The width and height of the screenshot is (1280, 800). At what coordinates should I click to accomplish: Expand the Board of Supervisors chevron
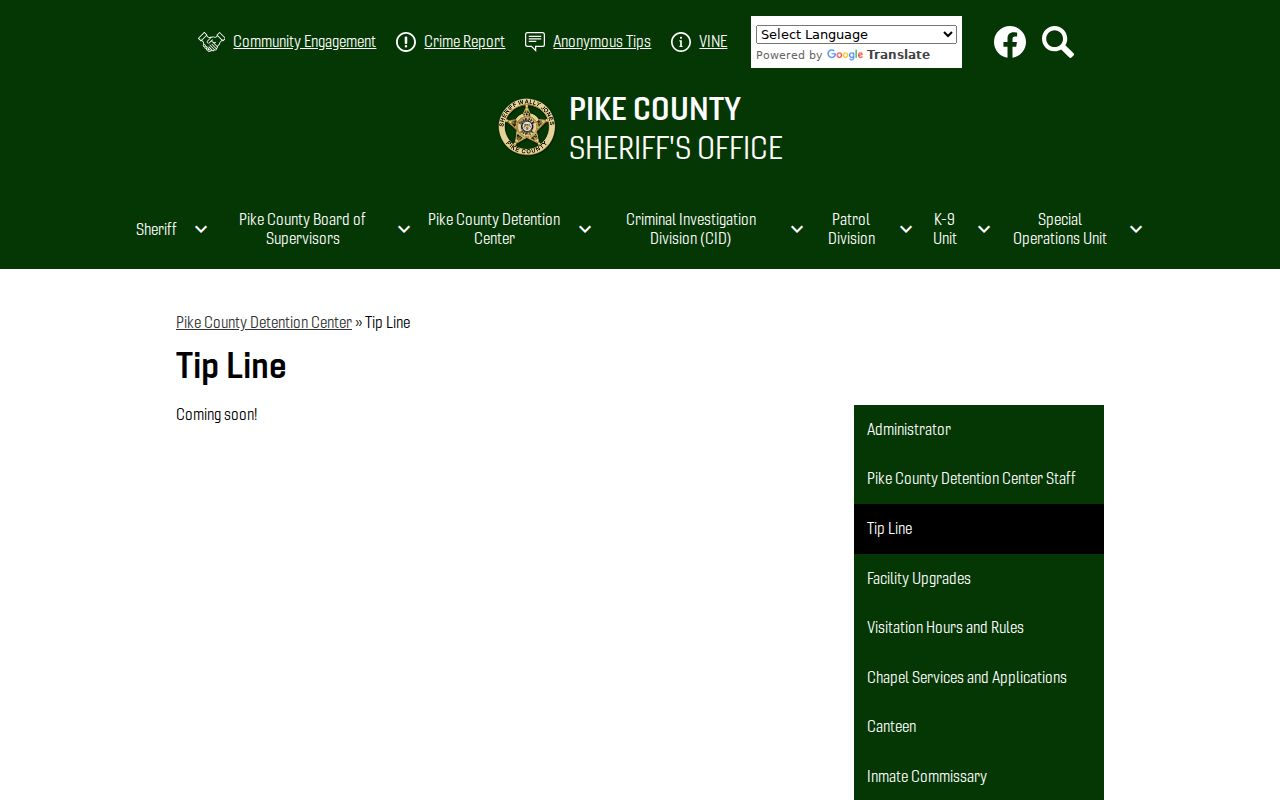click(x=404, y=229)
